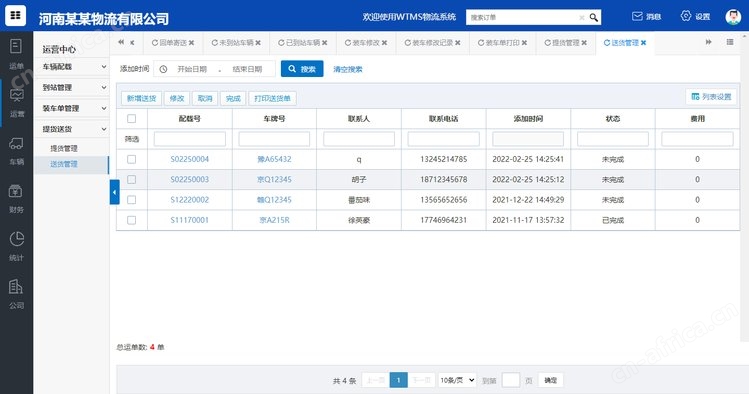
Task: Click the 清空搜索 link
Action: coord(348,69)
